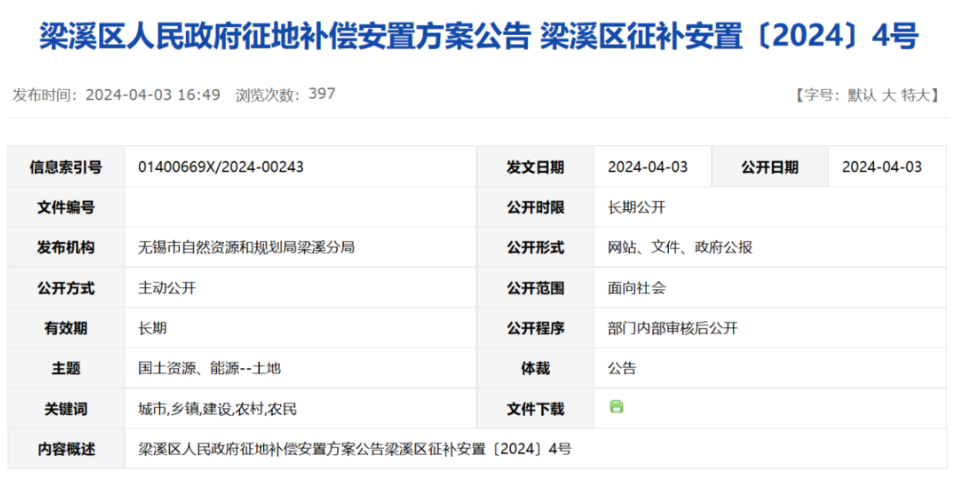Click the 内容概述 label cell
This screenshot has width=954, height=477.
click(x=66, y=449)
